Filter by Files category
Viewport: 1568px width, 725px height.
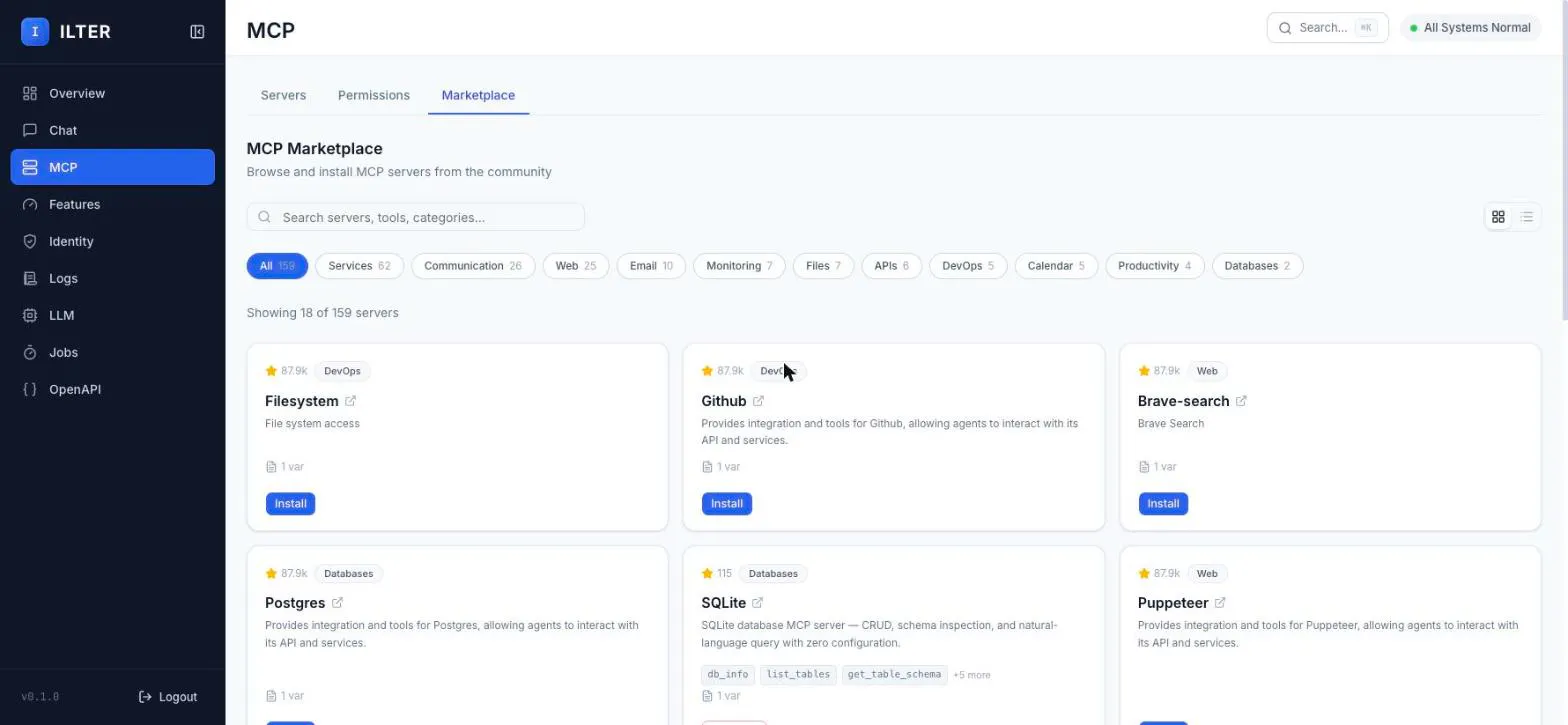point(823,266)
